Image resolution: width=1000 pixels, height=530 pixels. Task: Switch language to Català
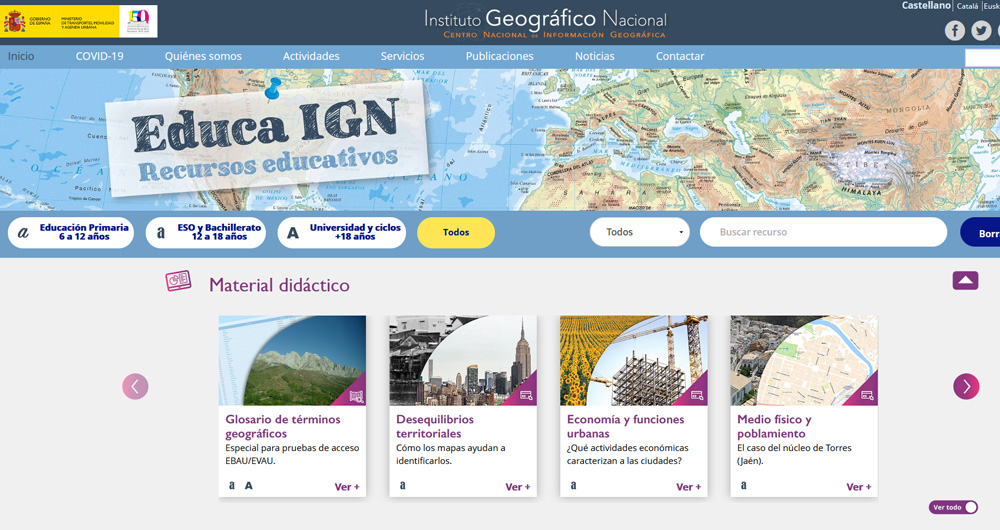click(967, 6)
